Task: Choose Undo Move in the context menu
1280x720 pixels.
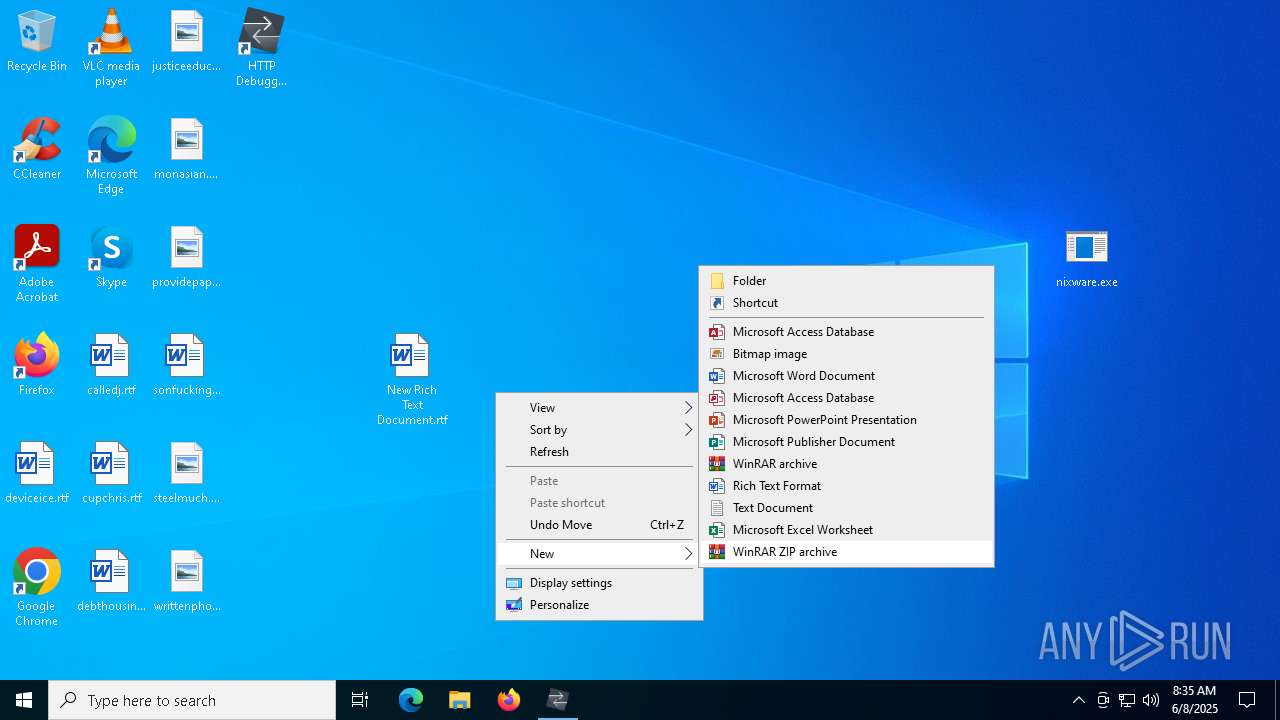Action: [x=599, y=524]
